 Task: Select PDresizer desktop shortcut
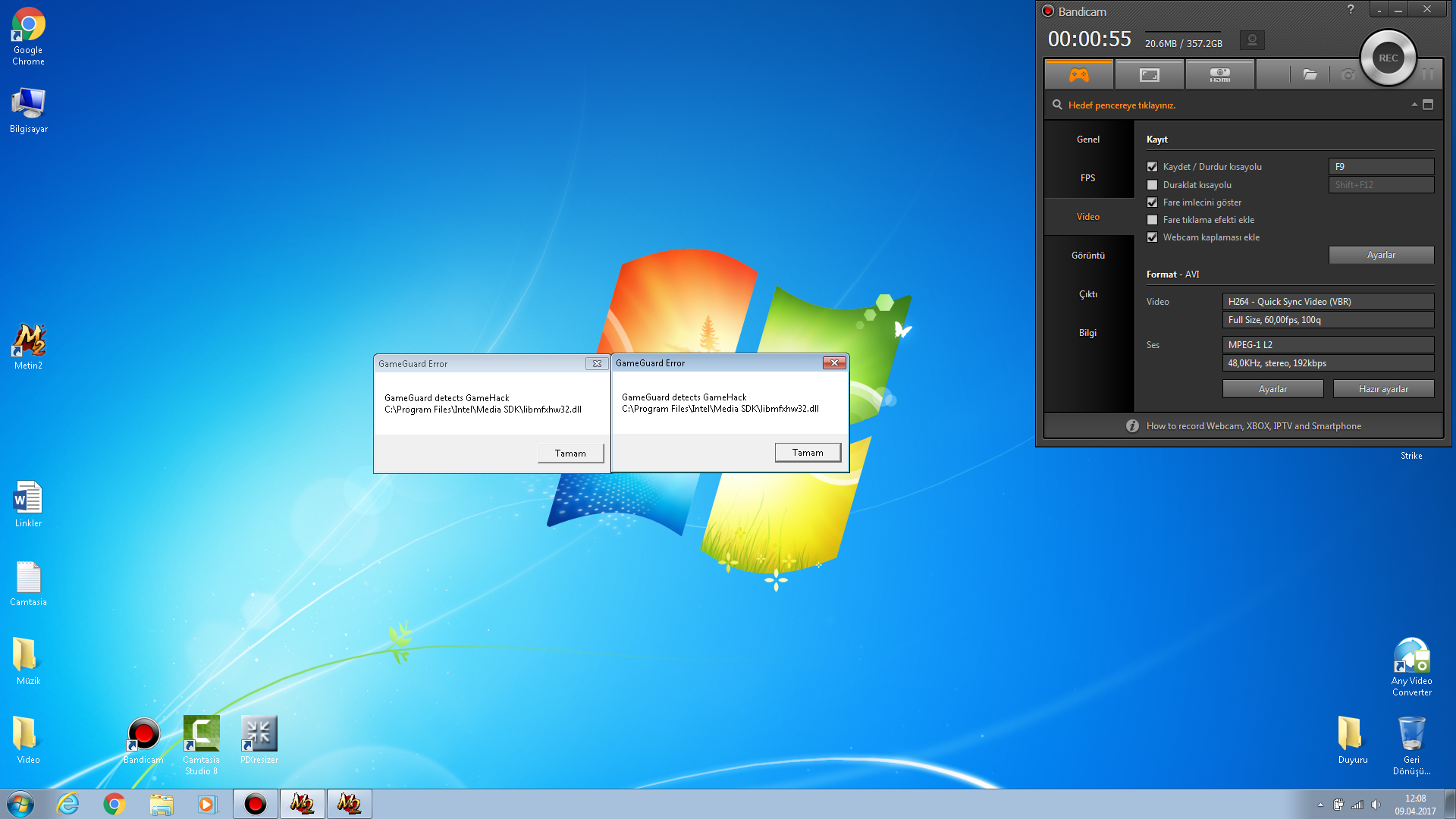coord(259,741)
